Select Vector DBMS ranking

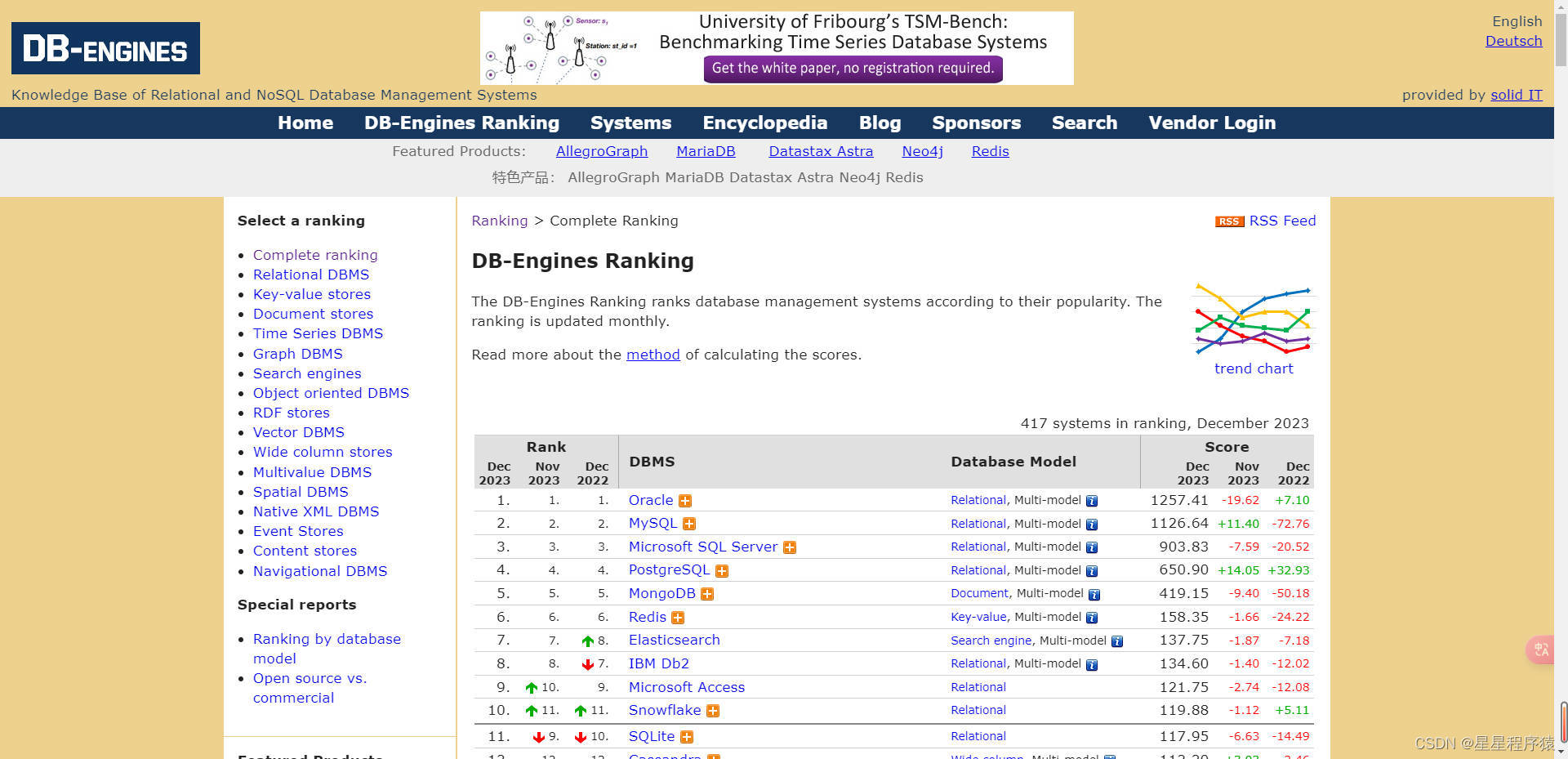pyautogui.click(x=299, y=432)
